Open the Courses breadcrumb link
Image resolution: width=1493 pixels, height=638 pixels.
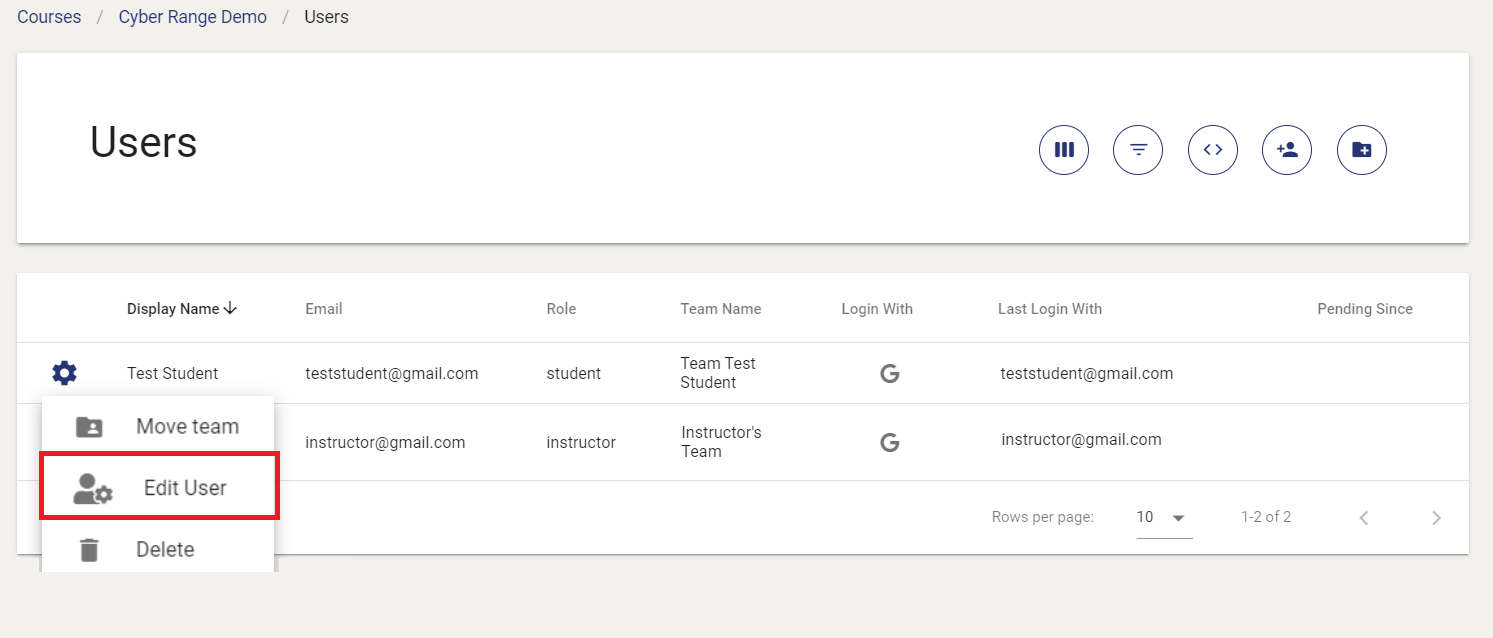48,16
